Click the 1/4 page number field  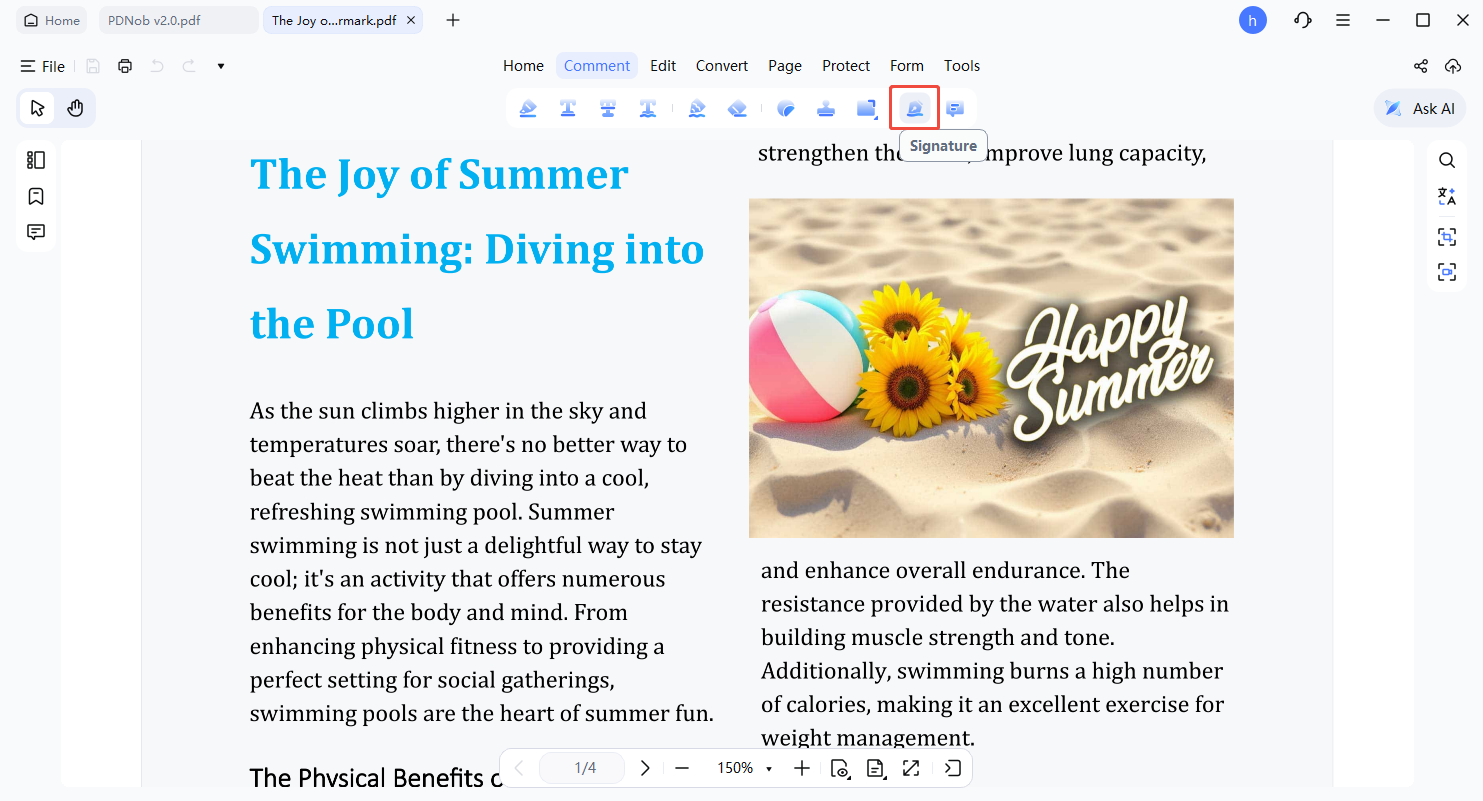pos(585,768)
